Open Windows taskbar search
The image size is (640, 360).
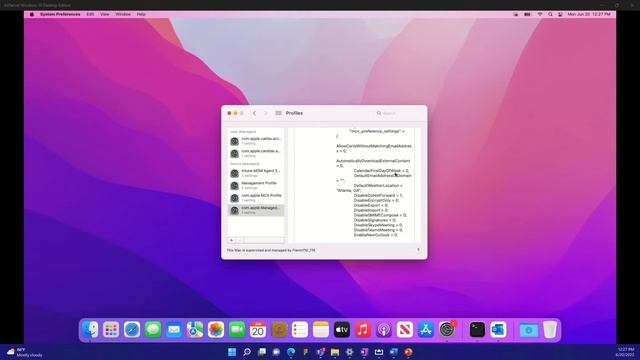247,352
